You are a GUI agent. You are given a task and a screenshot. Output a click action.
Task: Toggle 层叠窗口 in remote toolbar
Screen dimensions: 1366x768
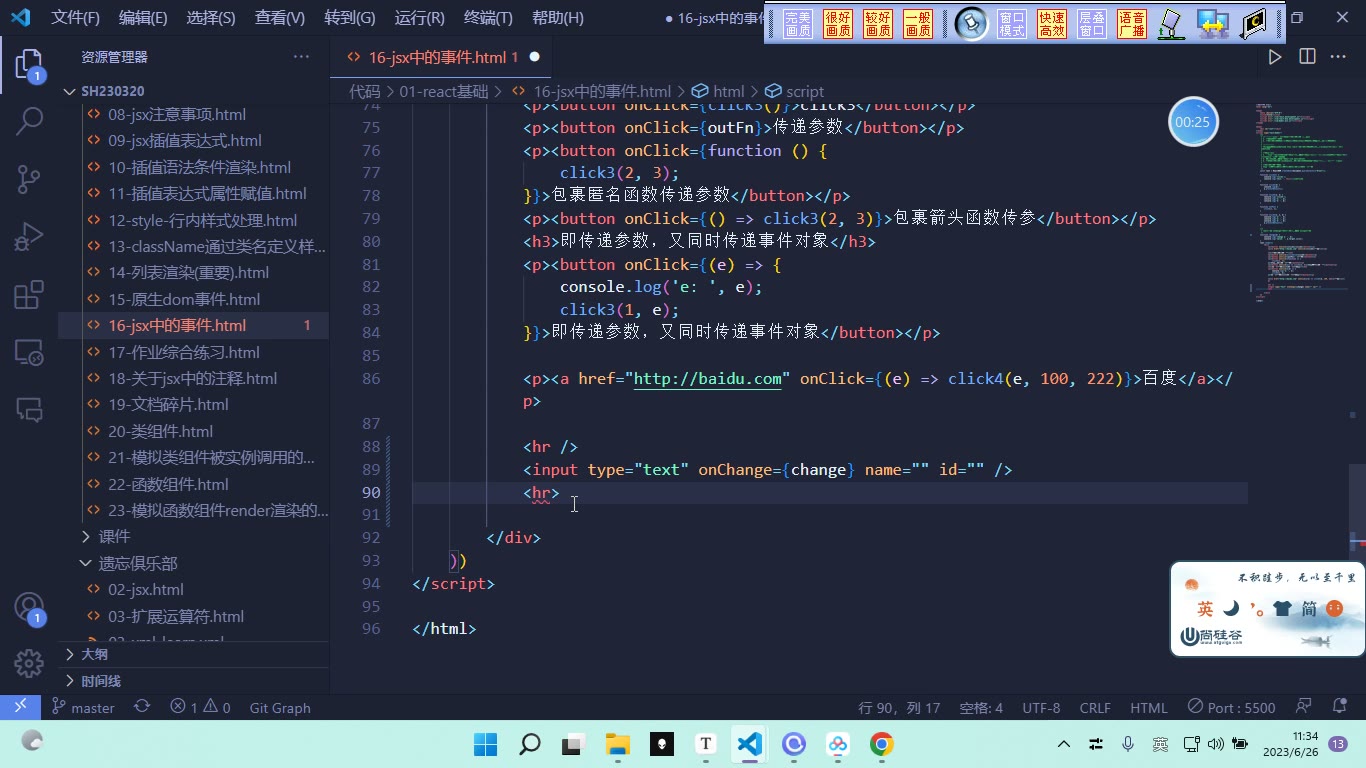[x=1092, y=24]
